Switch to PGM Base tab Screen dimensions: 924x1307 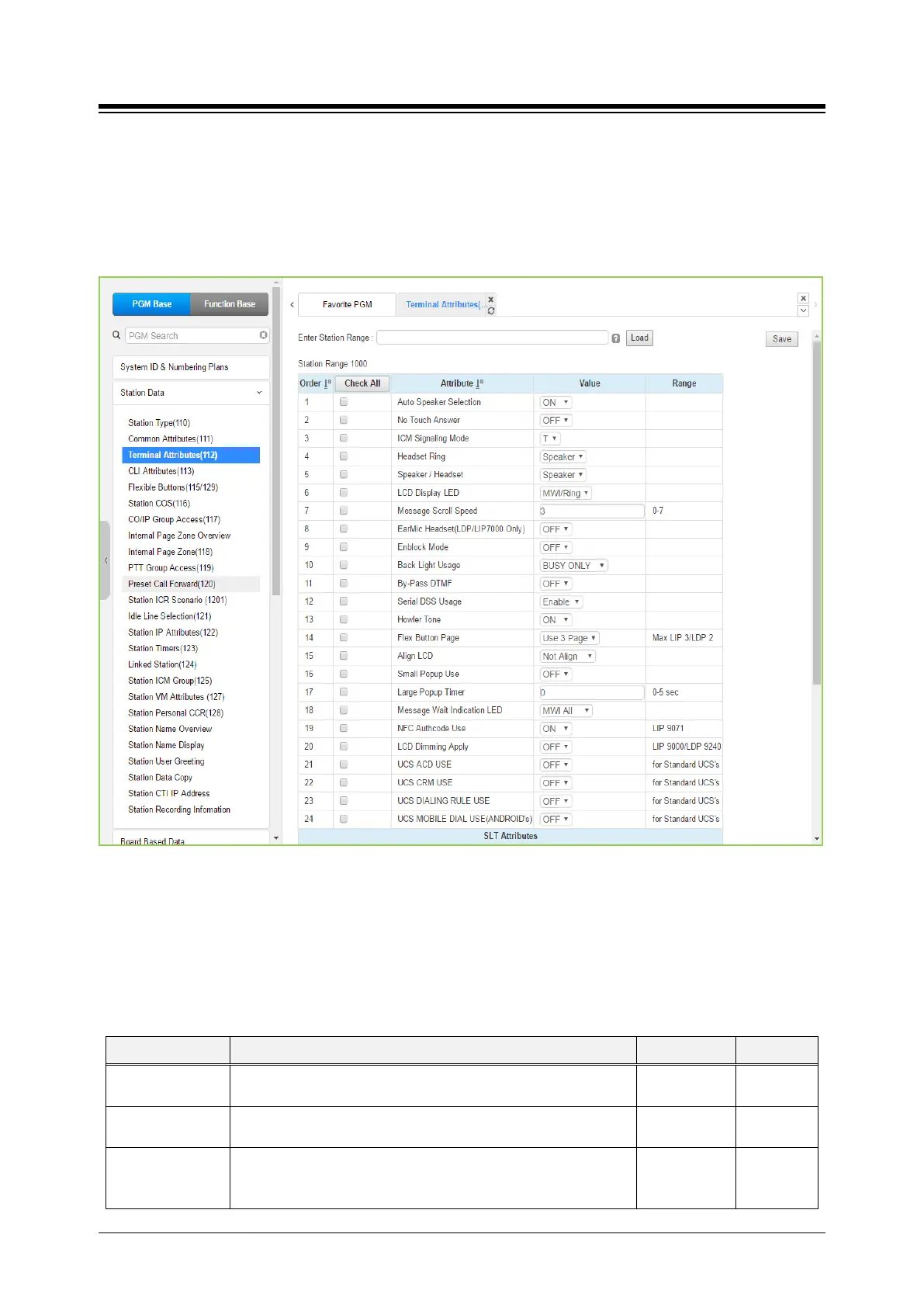[151, 304]
